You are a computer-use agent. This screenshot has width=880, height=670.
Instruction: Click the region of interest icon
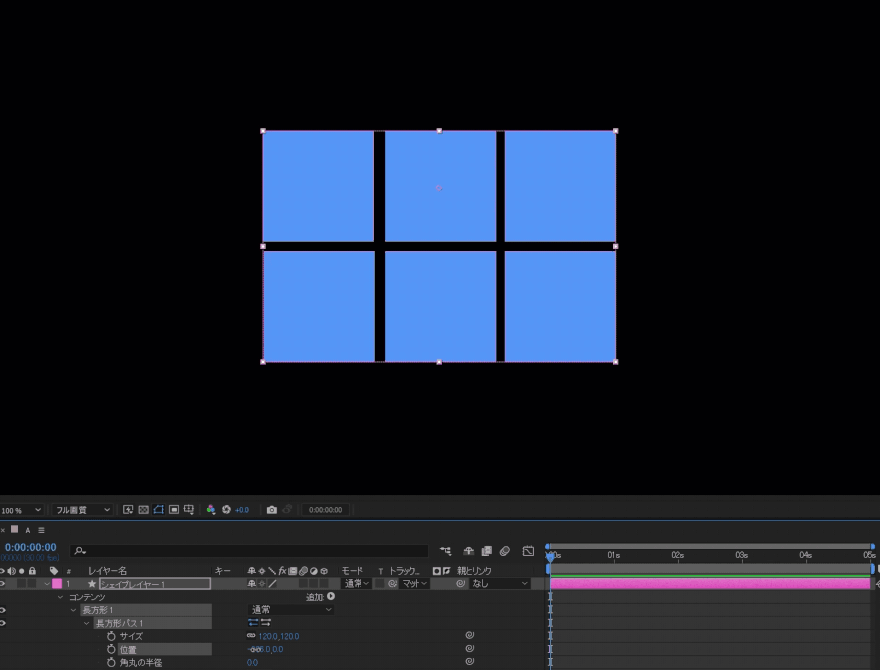point(174,510)
